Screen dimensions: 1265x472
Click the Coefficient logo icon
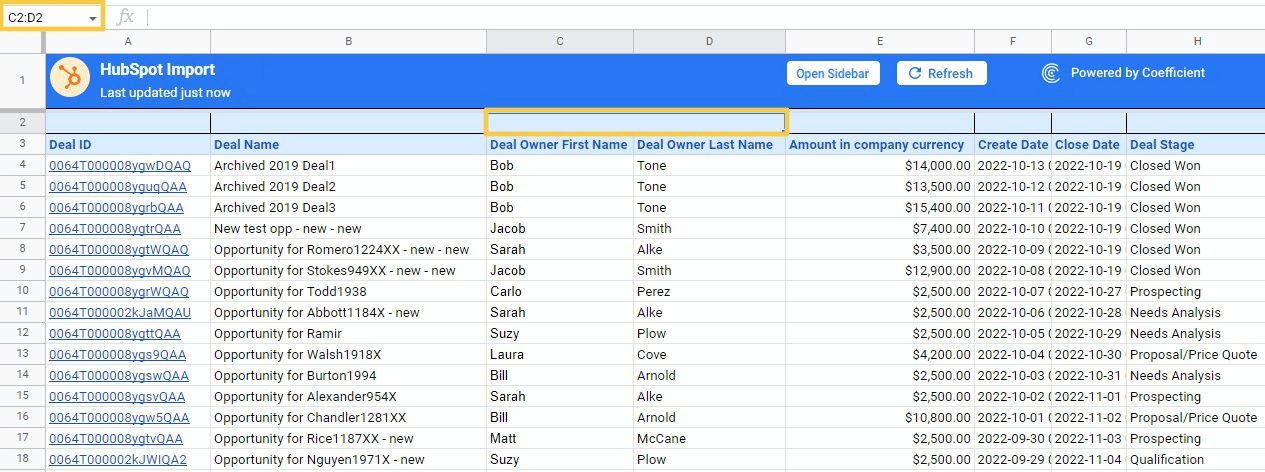[x=1051, y=73]
